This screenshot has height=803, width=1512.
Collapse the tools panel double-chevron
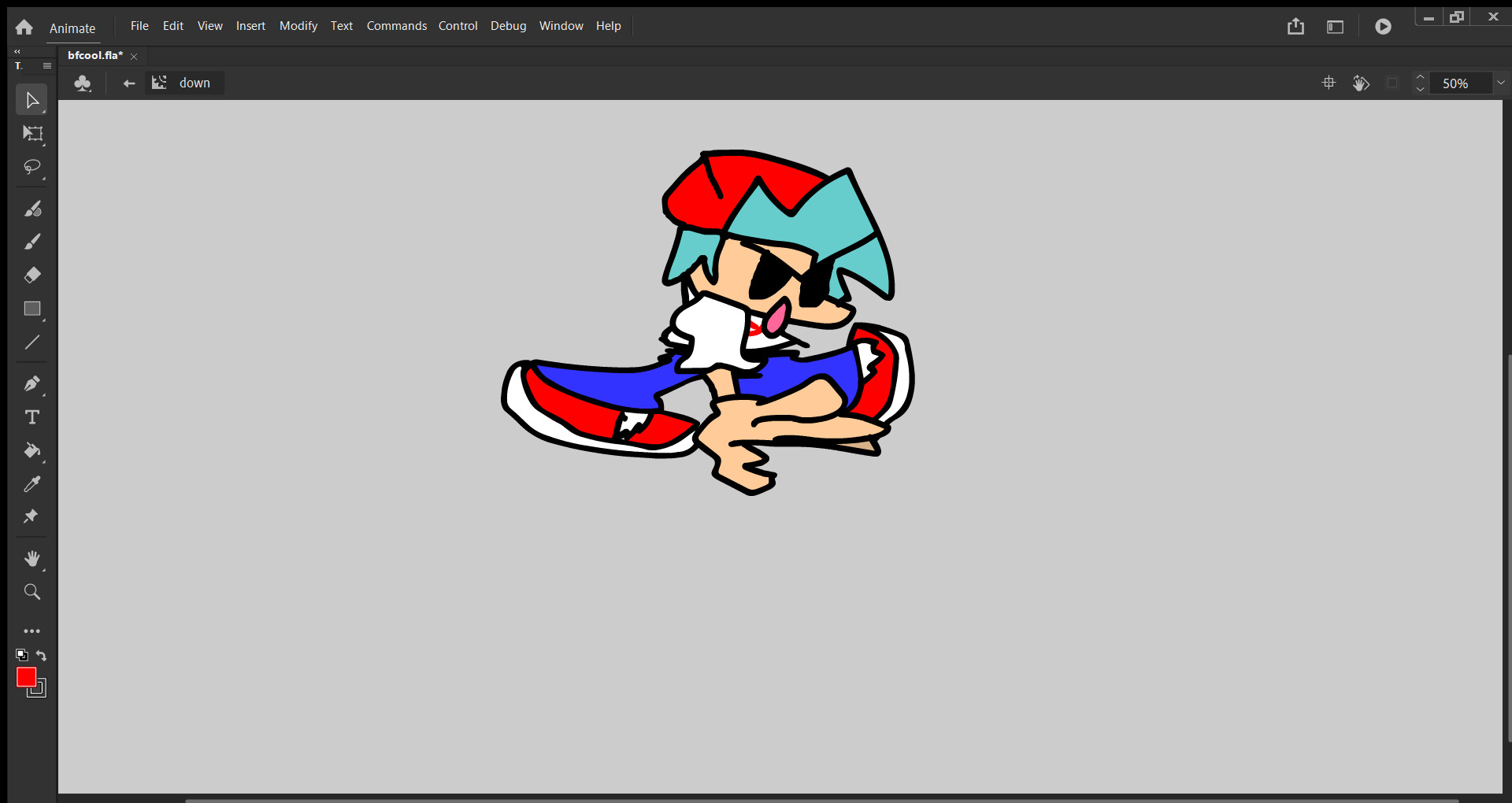pos(17,51)
